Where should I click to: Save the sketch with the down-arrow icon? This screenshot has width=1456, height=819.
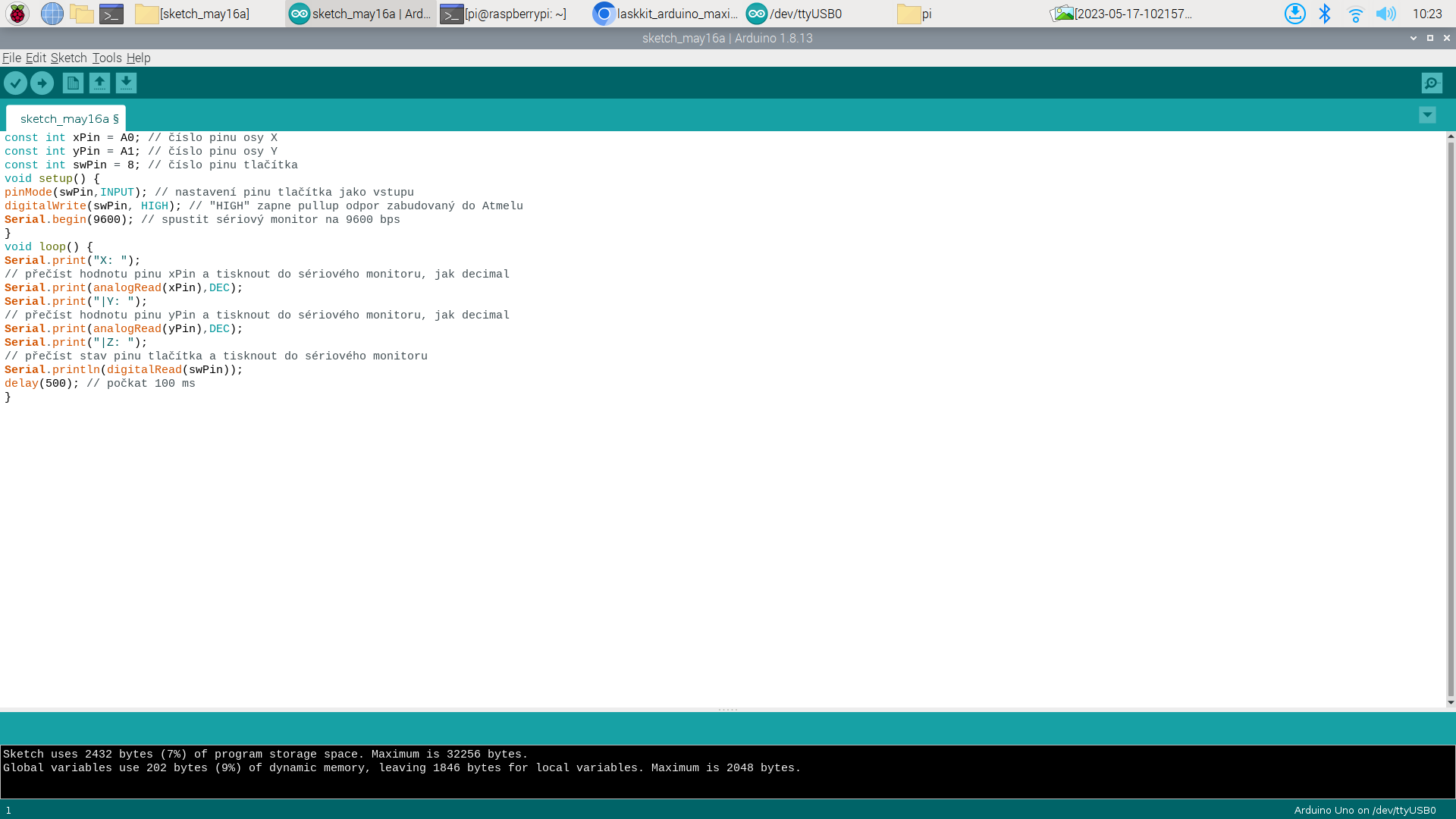[x=126, y=83]
